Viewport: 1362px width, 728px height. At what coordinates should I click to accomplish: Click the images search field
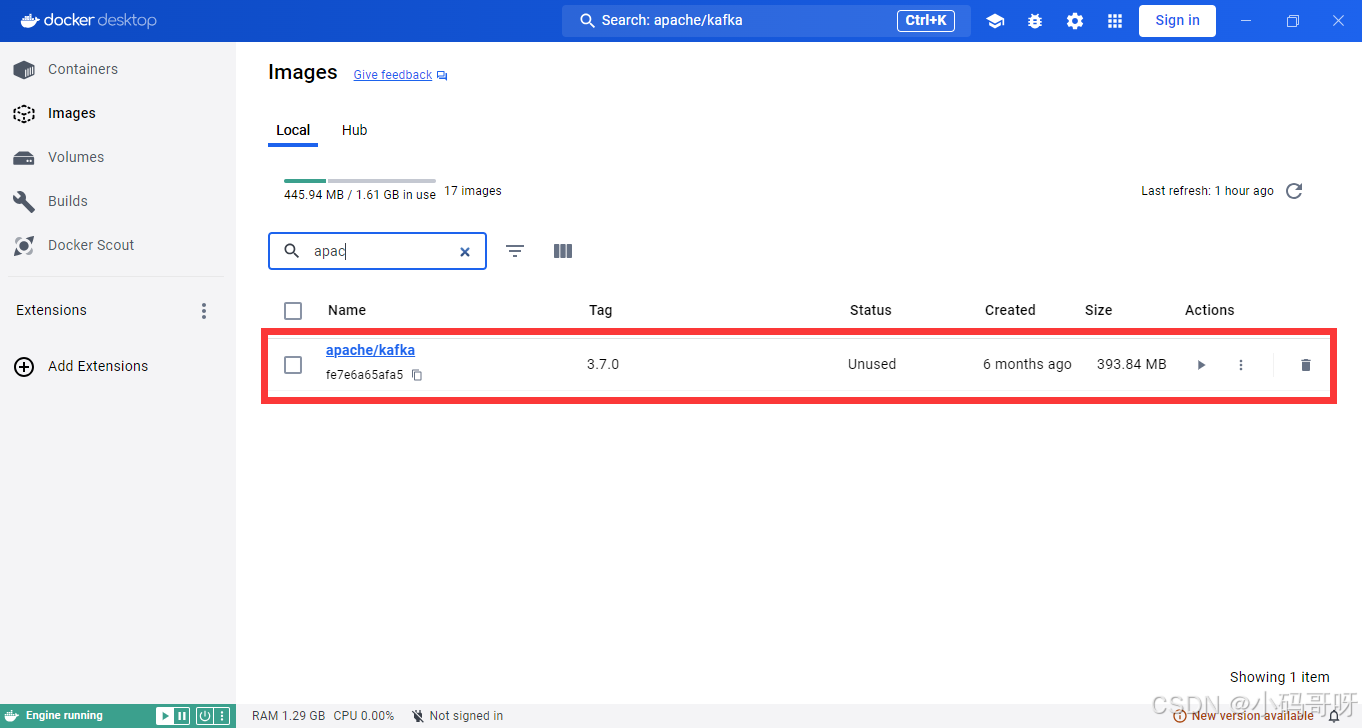tap(377, 251)
